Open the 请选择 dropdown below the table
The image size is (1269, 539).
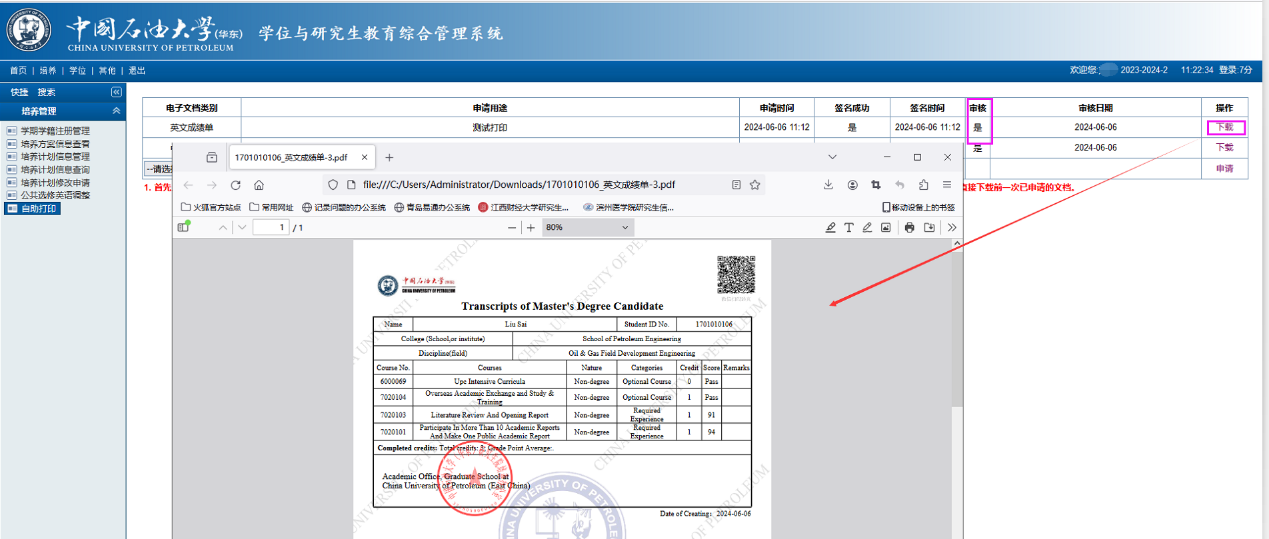click(x=157, y=168)
